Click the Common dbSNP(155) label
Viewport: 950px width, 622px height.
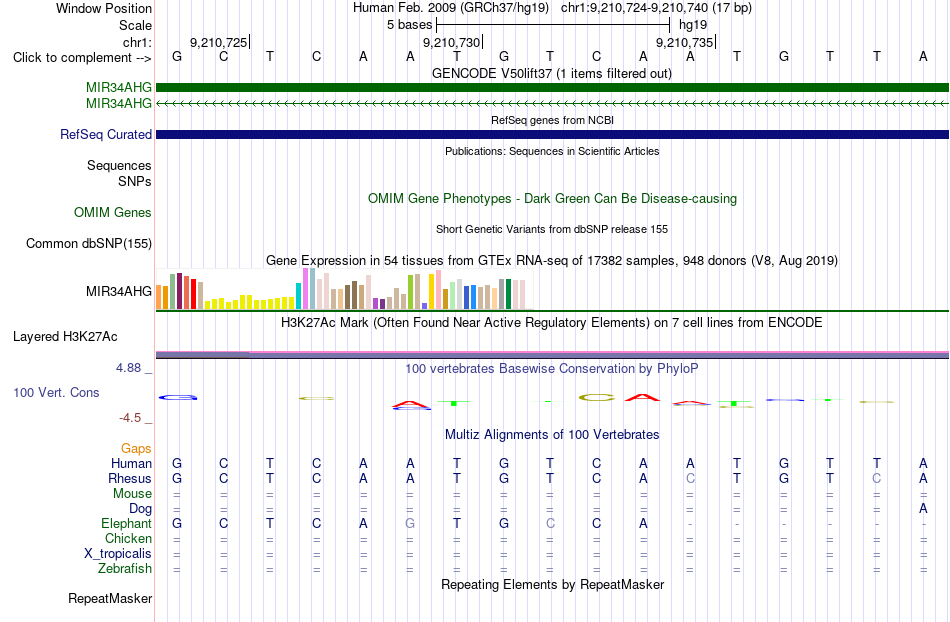click(88, 243)
